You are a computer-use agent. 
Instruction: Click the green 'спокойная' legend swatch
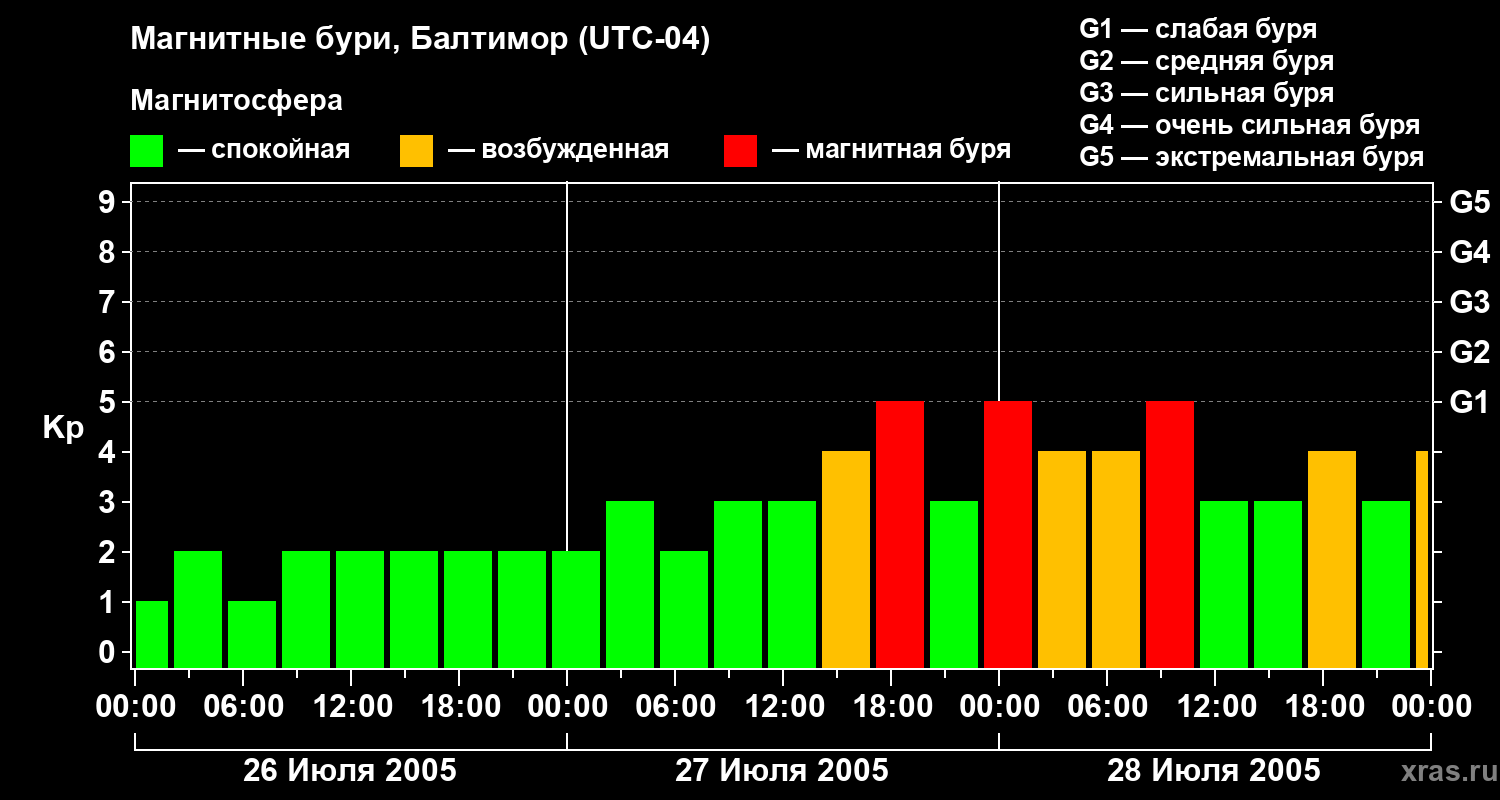[147, 151]
